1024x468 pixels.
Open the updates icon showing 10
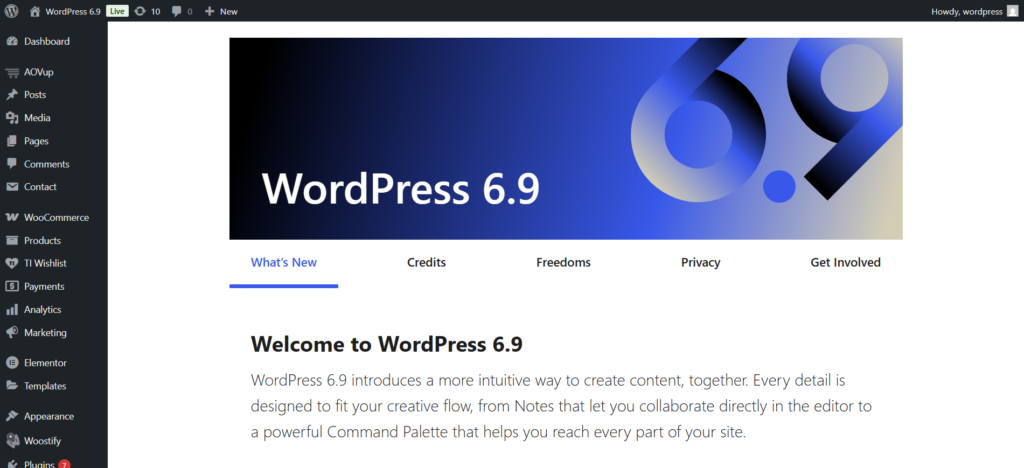click(139, 11)
